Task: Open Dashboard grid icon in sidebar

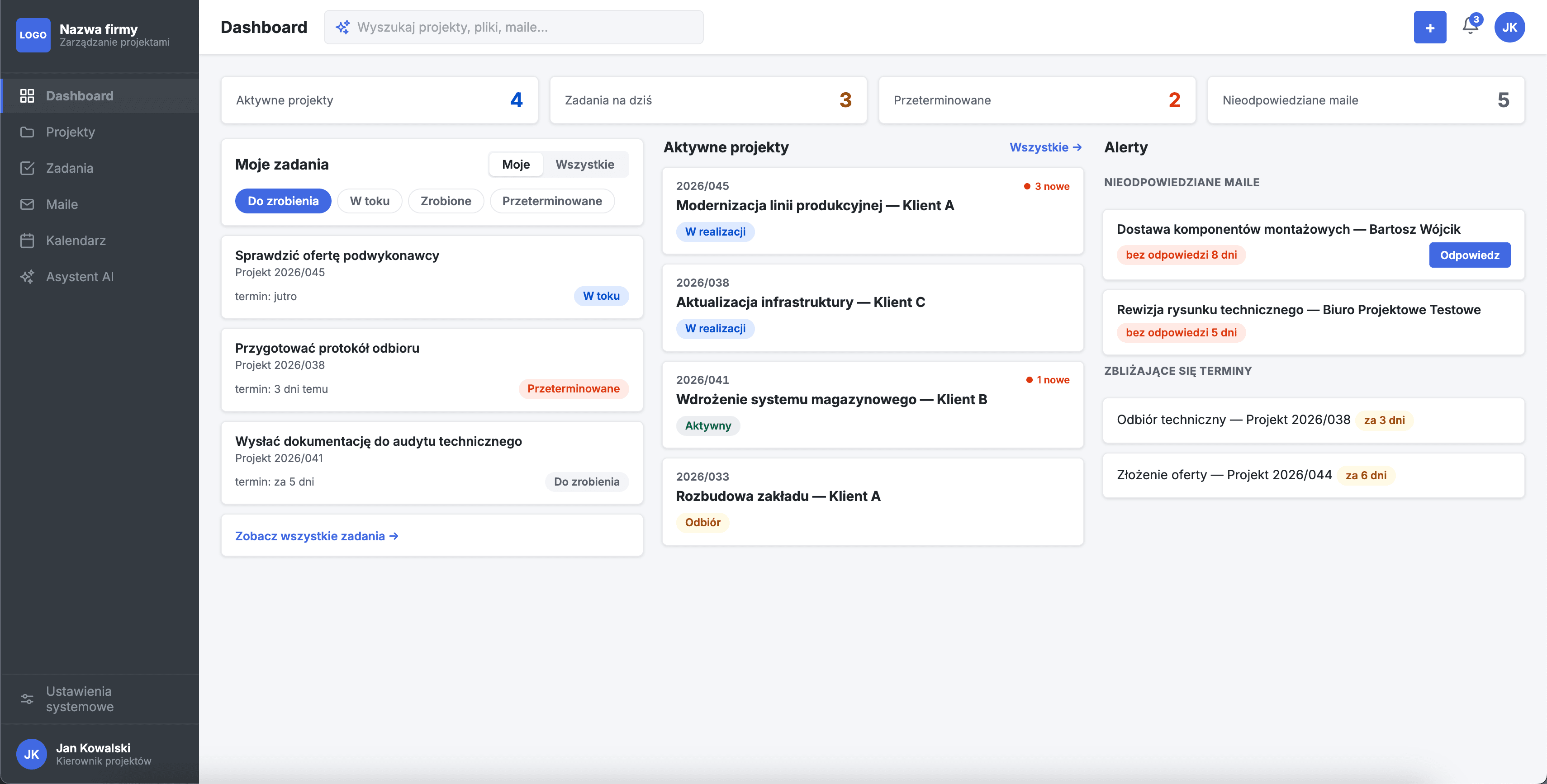Action: pos(27,95)
